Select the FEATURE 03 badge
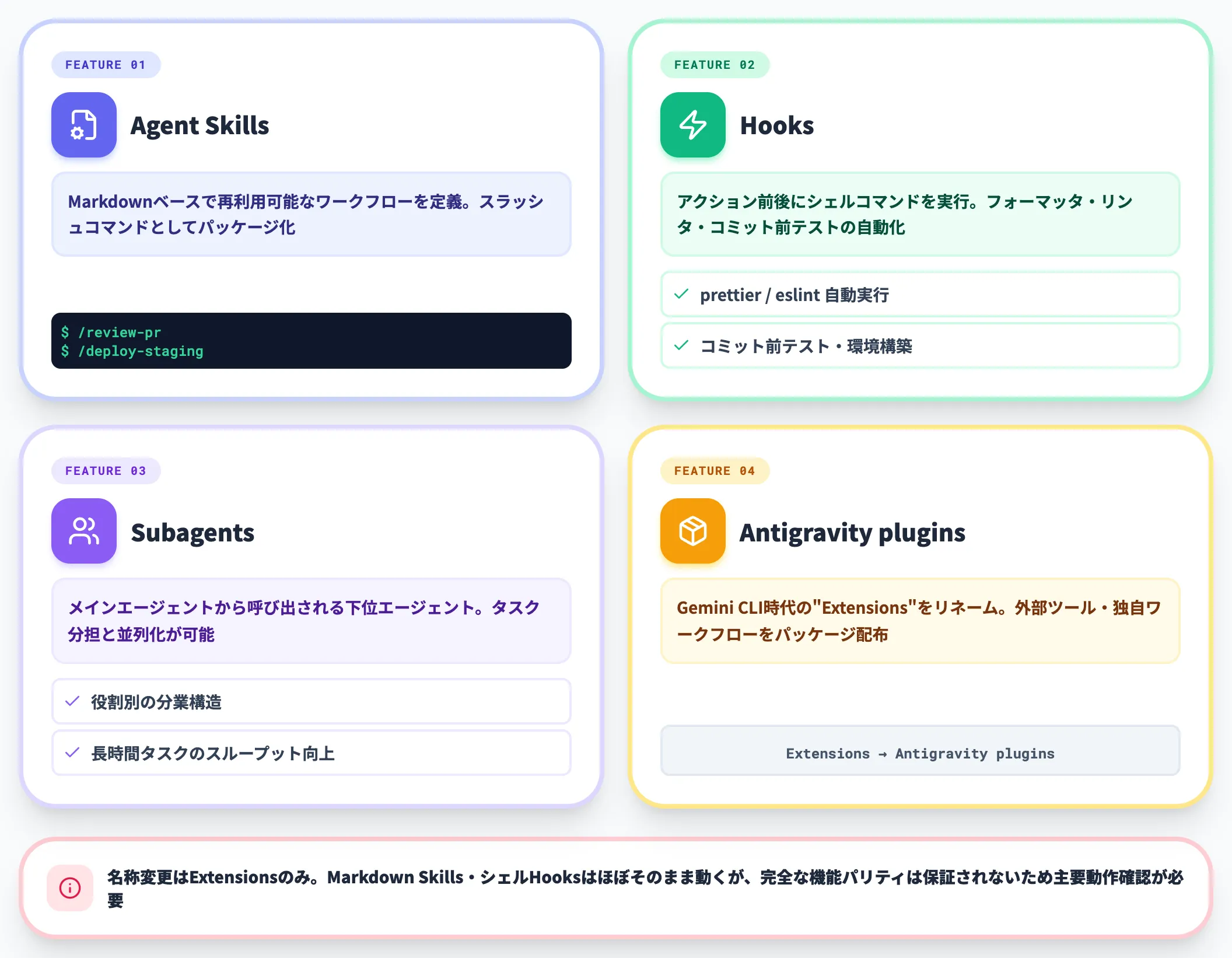Screen dimensions: 1232x958 [106, 471]
